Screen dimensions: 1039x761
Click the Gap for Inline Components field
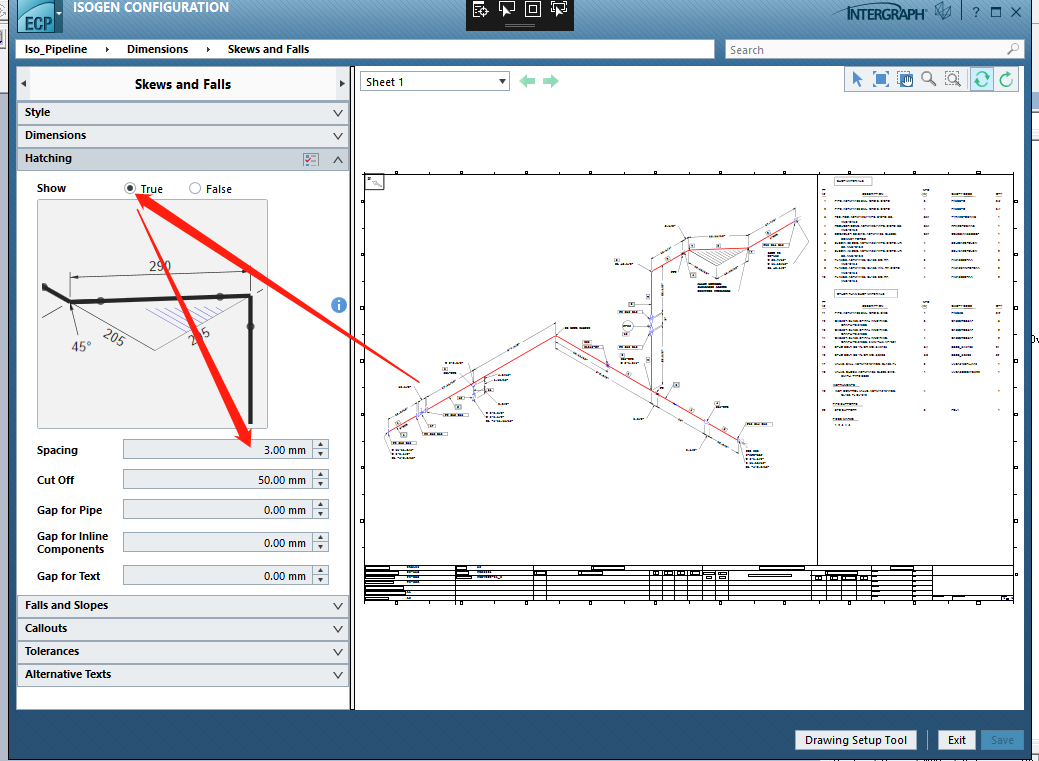[x=217, y=542]
